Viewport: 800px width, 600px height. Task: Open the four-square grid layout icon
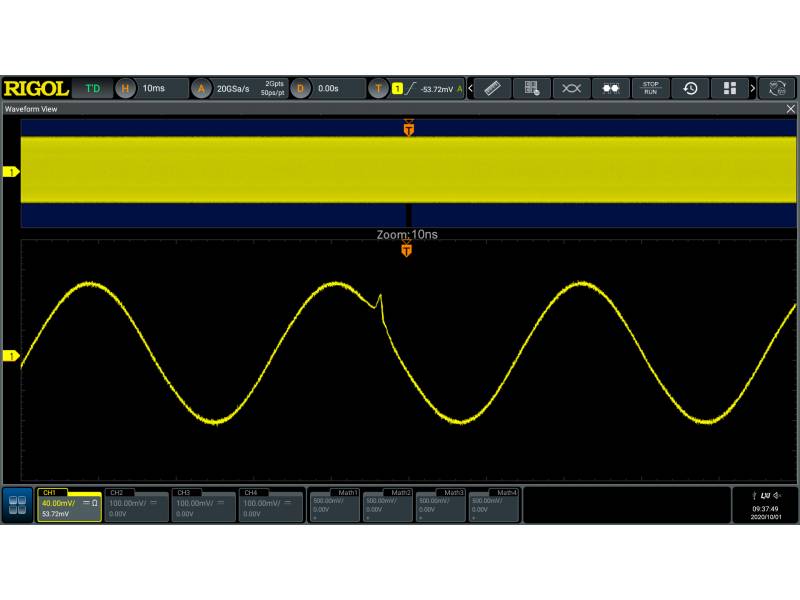pyautogui.click(x=730, y=89)
